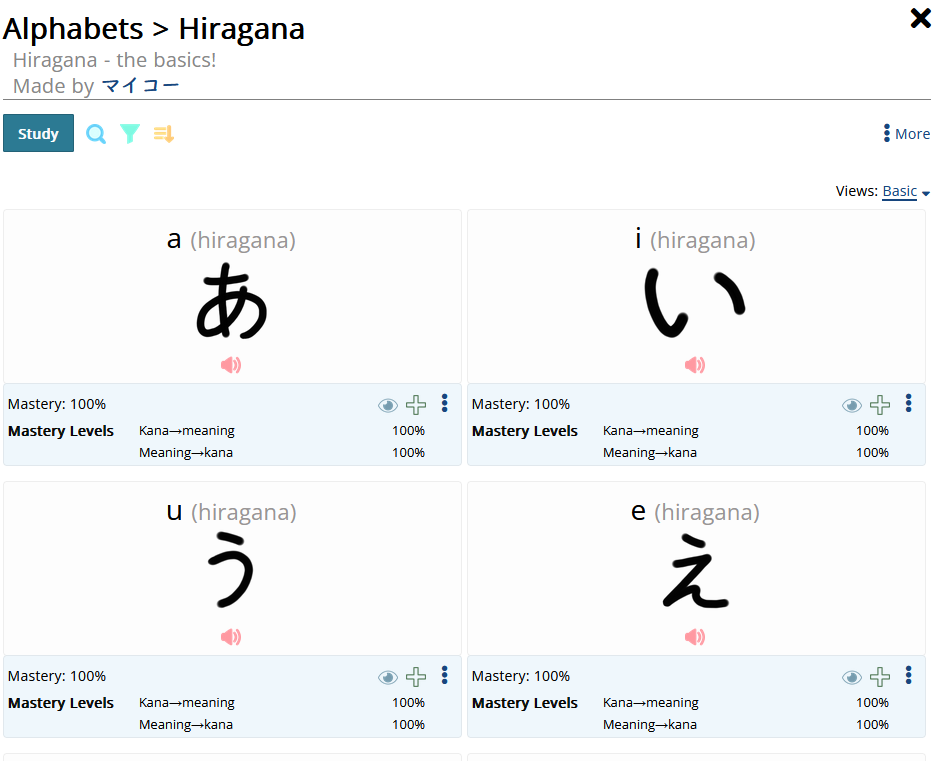Open the Views Basic dropdown
945x761 pixels.
[905, 191]
